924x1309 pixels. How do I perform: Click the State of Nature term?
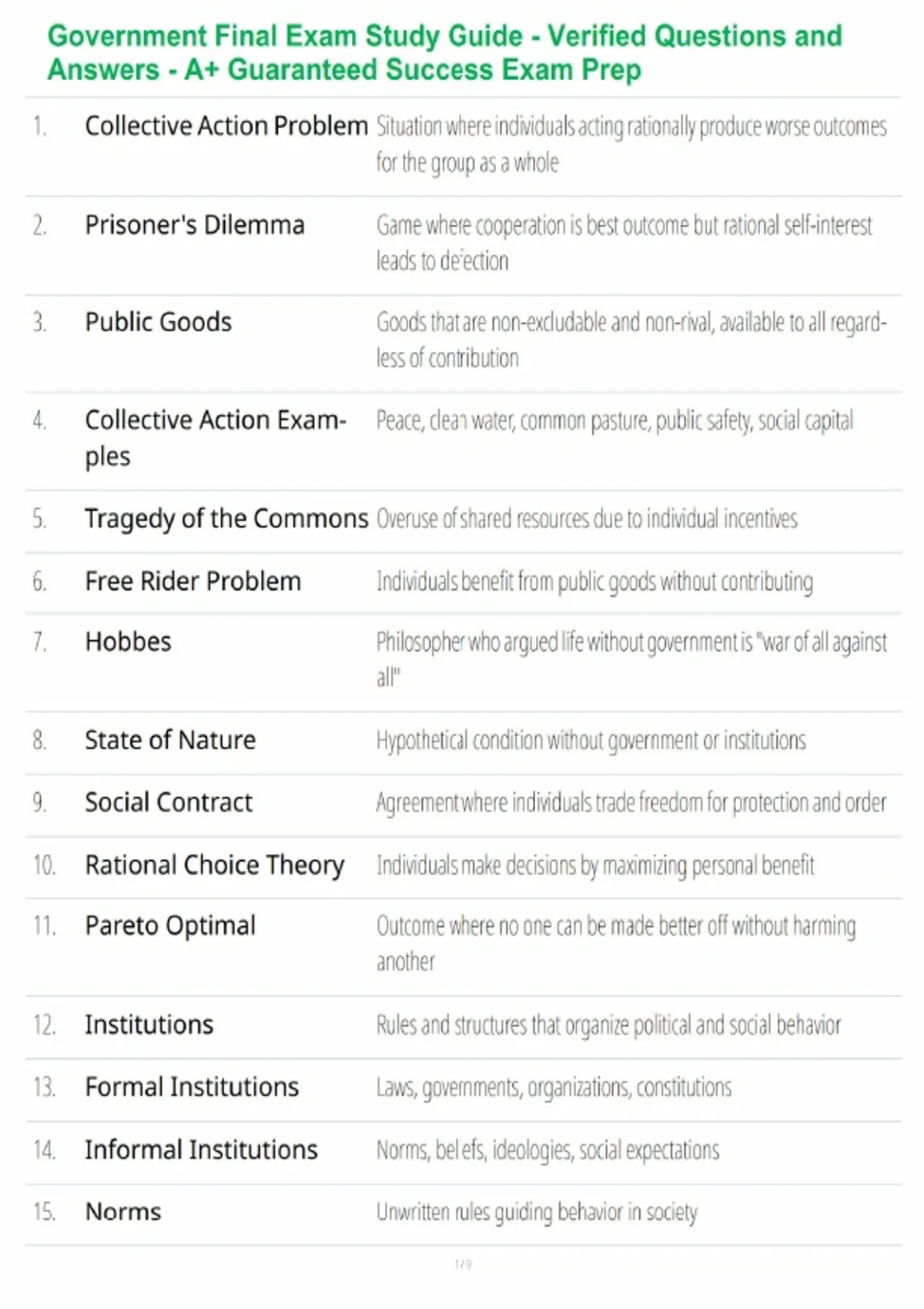coord(170,740)
